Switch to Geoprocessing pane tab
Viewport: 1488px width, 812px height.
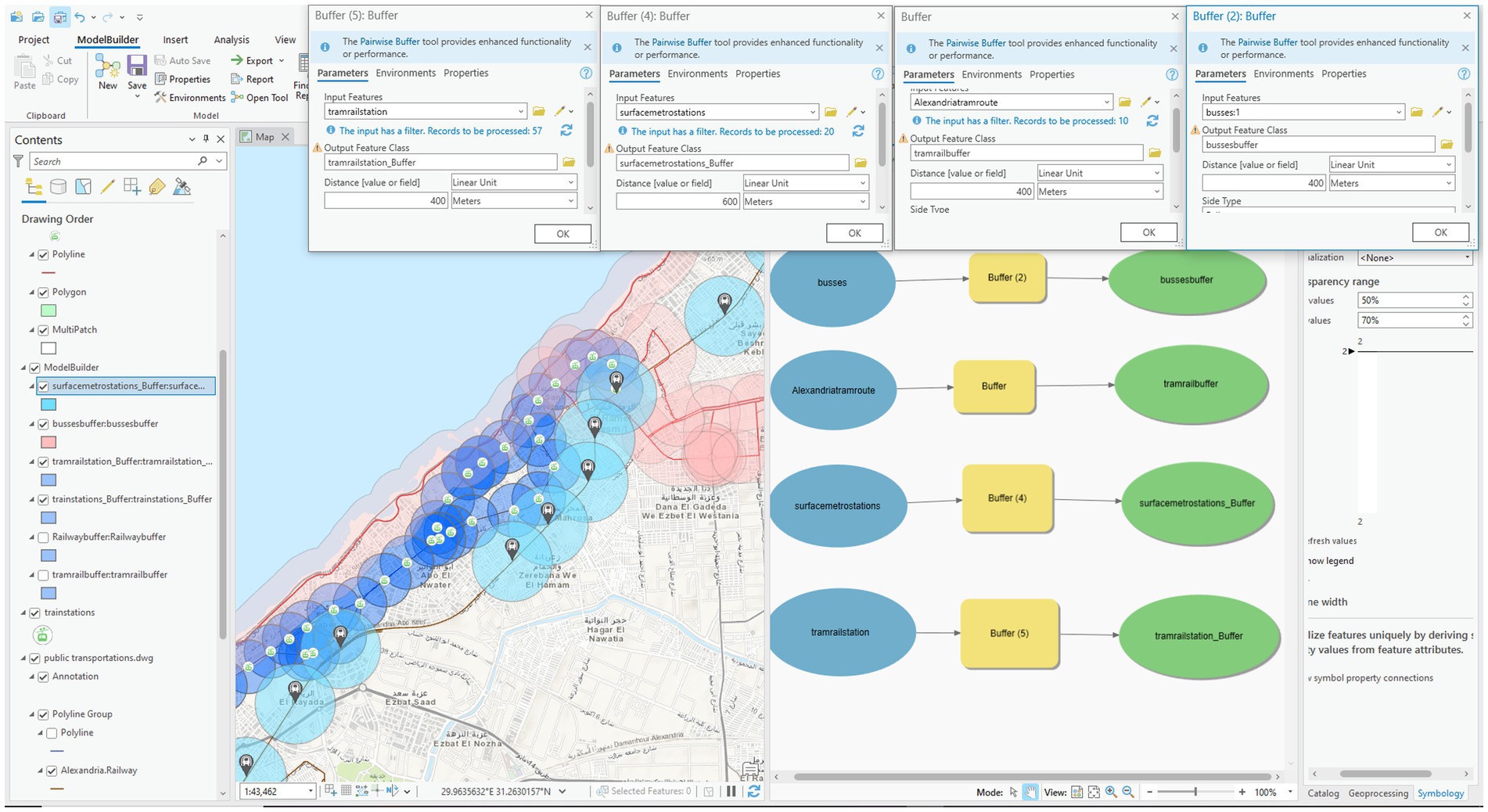coord(1378,793)
